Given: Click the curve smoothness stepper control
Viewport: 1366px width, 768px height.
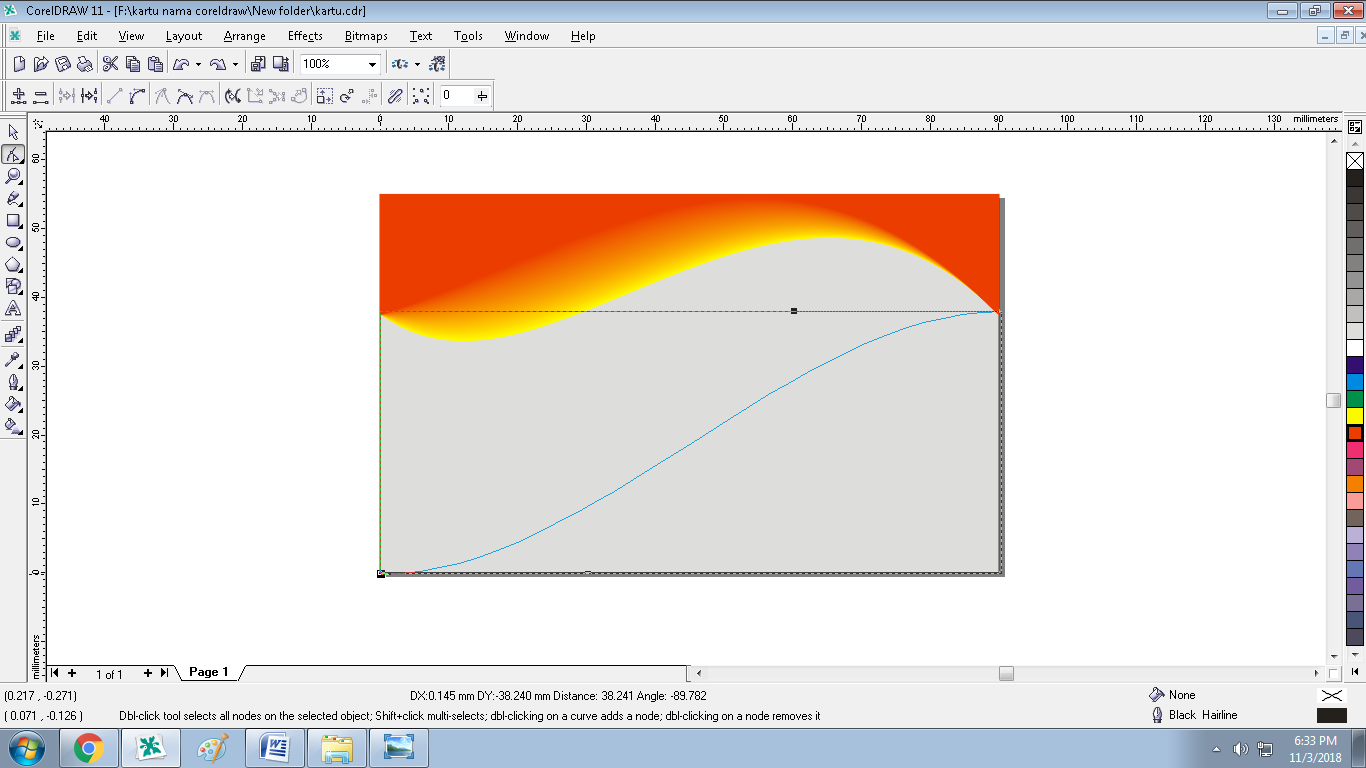Looking at the screenshot, I should (x=483, y=96).
